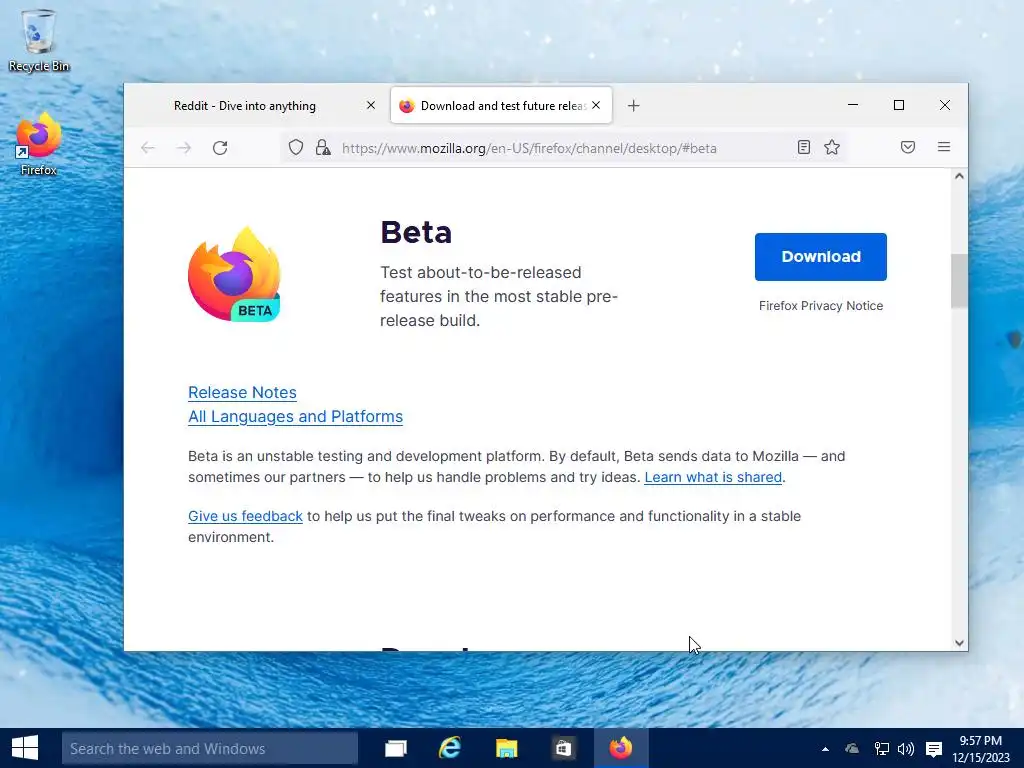Open the Action Center notifications icon

(x=934, y=749)
